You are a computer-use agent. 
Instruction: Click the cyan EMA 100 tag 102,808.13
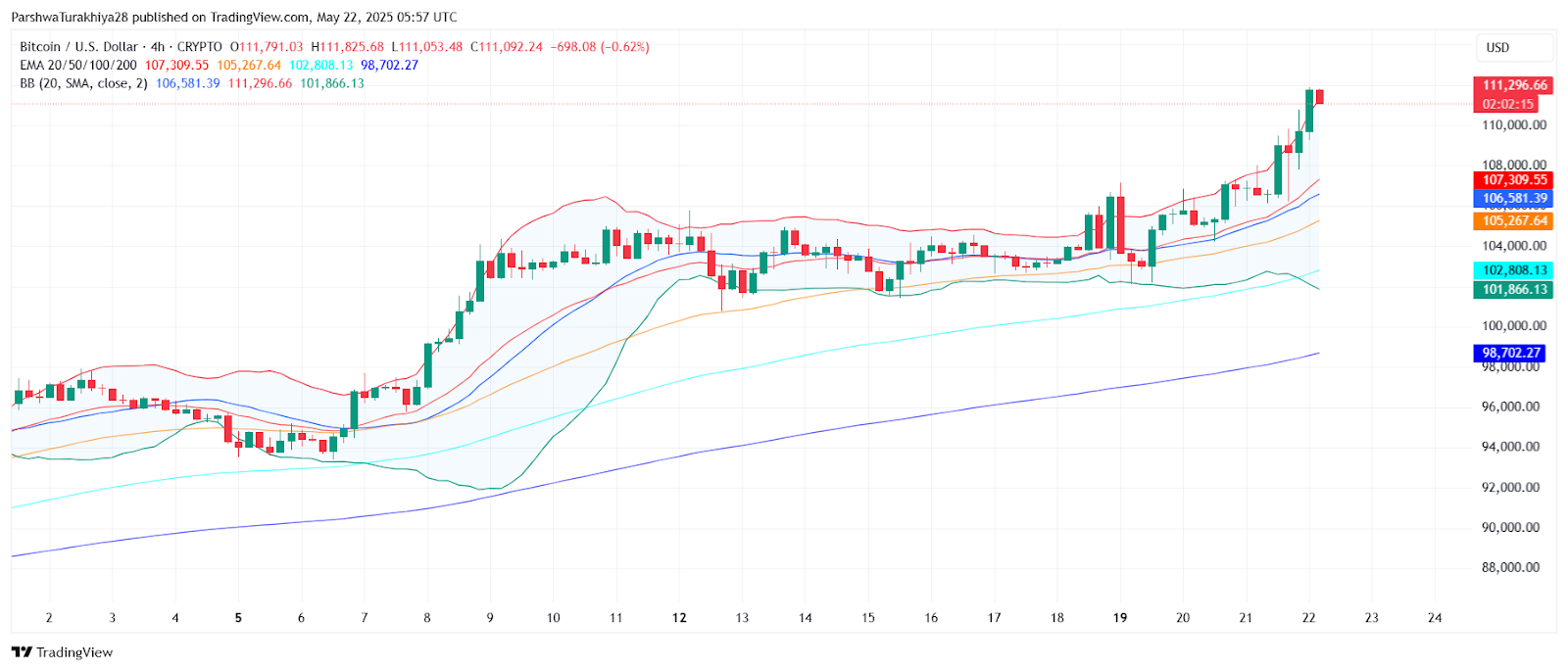pyautogui.click(x=1514, y=270)
